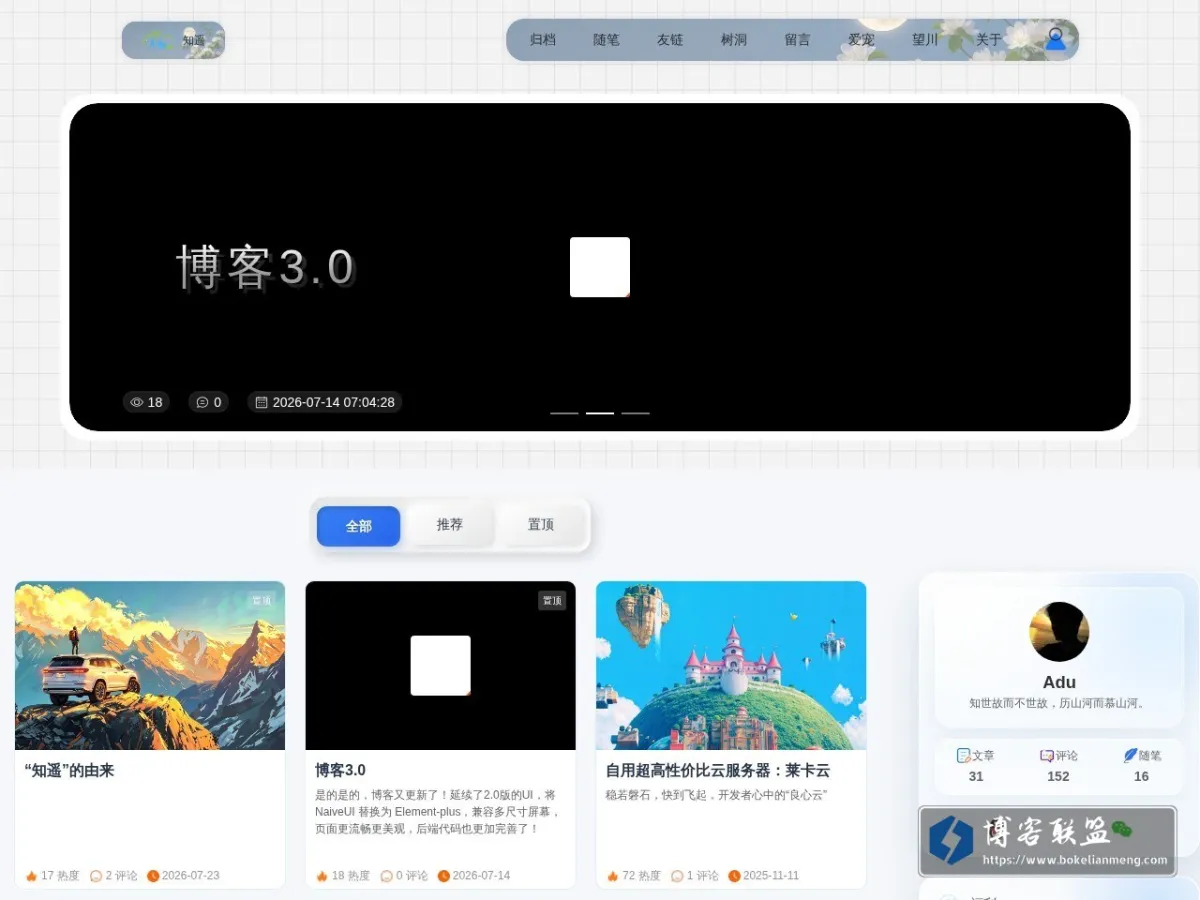Click the calendar icon beside 2026-07-14 07:04:28

pyautogui.click(x=262, y=402)
